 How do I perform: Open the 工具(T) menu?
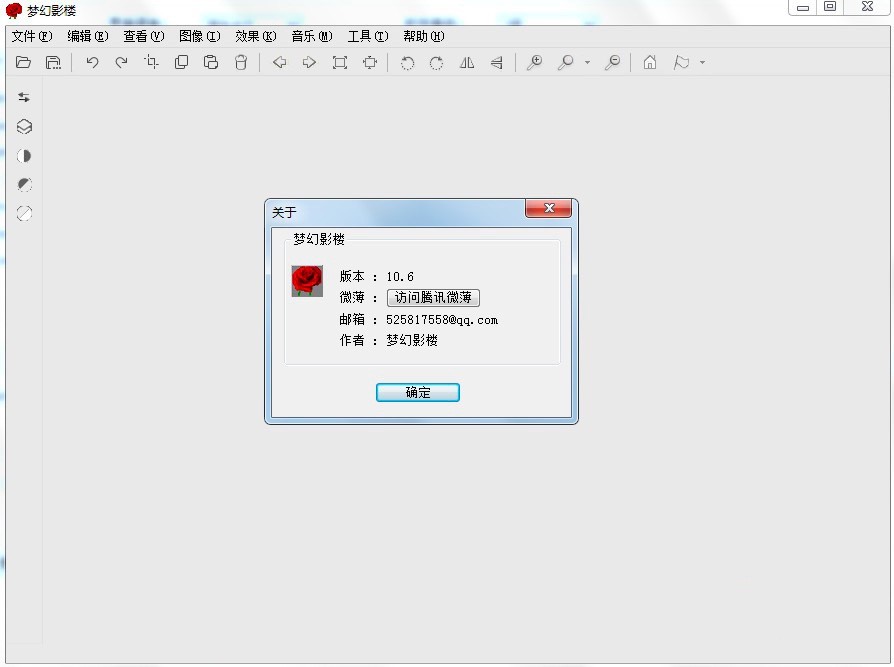pos(368,36)
